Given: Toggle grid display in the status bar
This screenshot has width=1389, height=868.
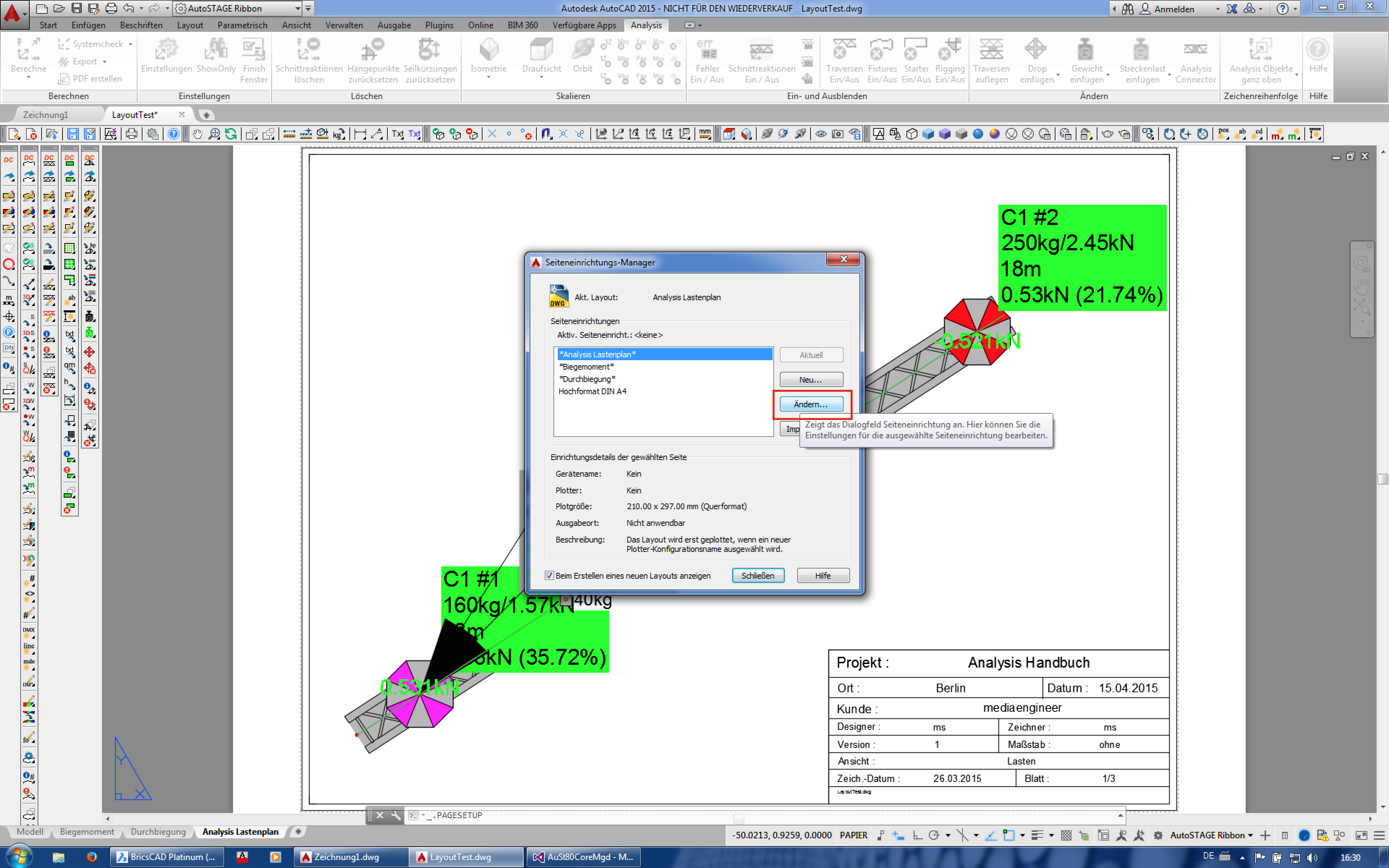Looking at the screenshot, I should click(x=1066, y=835).
